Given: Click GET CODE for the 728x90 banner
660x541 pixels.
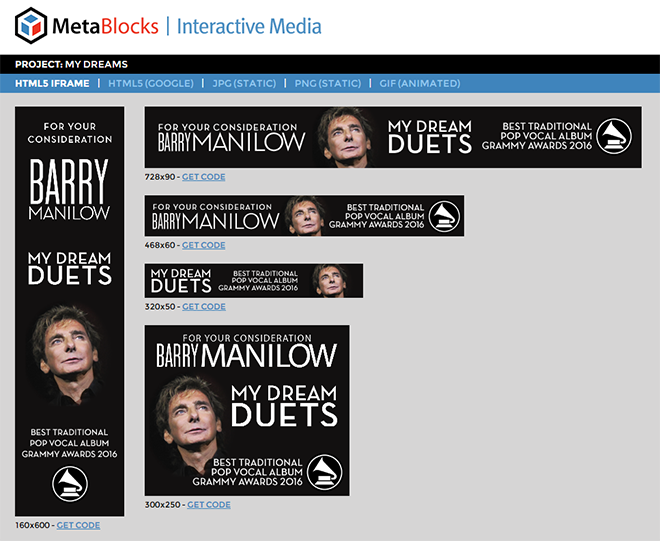Looking at the screenshot, I should click(x=203, y=177).
